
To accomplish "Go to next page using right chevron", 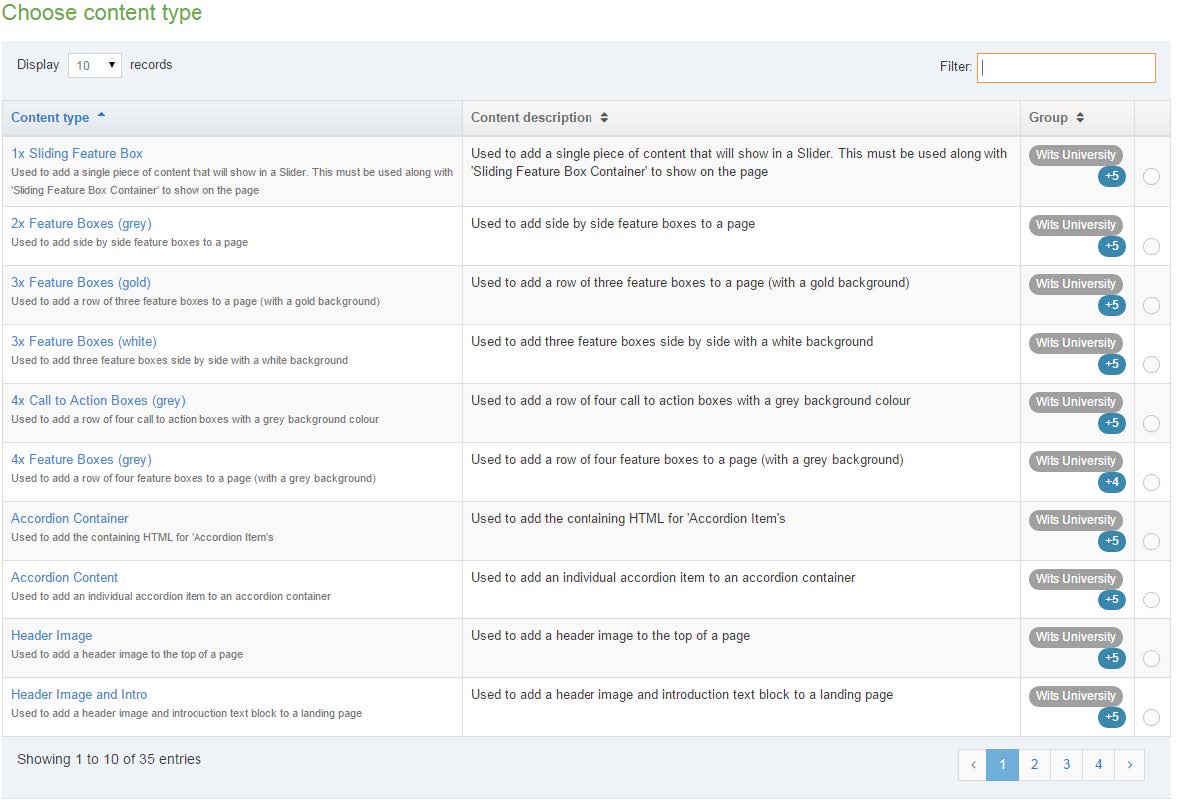I will coord(1129,765).
